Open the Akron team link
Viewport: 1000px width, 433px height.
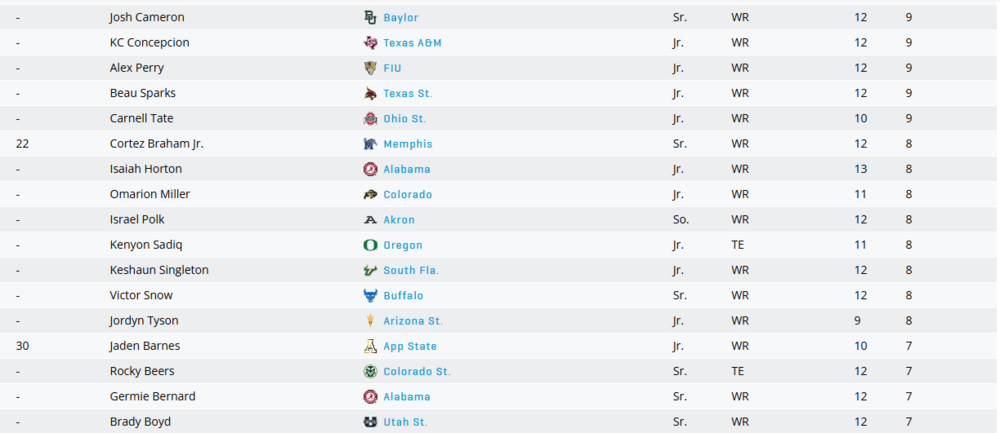(x=399, y=219)
